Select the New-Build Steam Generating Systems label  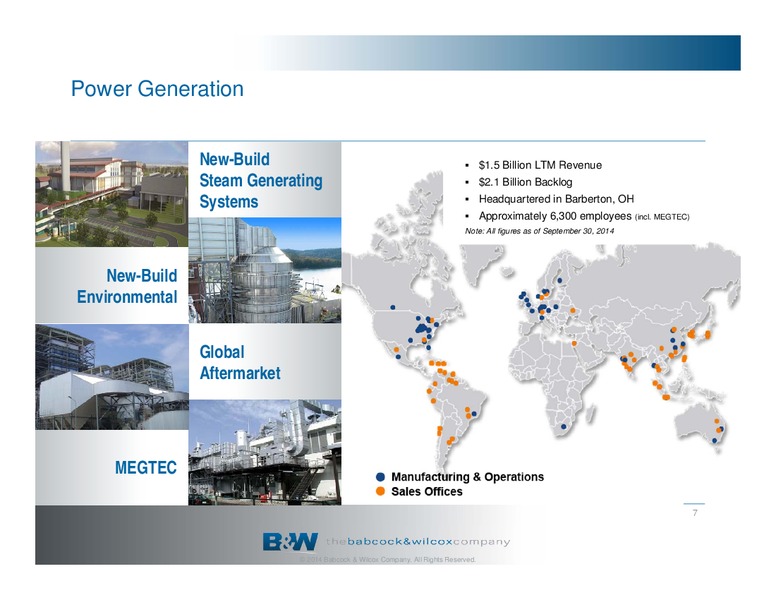click(261, 180)
